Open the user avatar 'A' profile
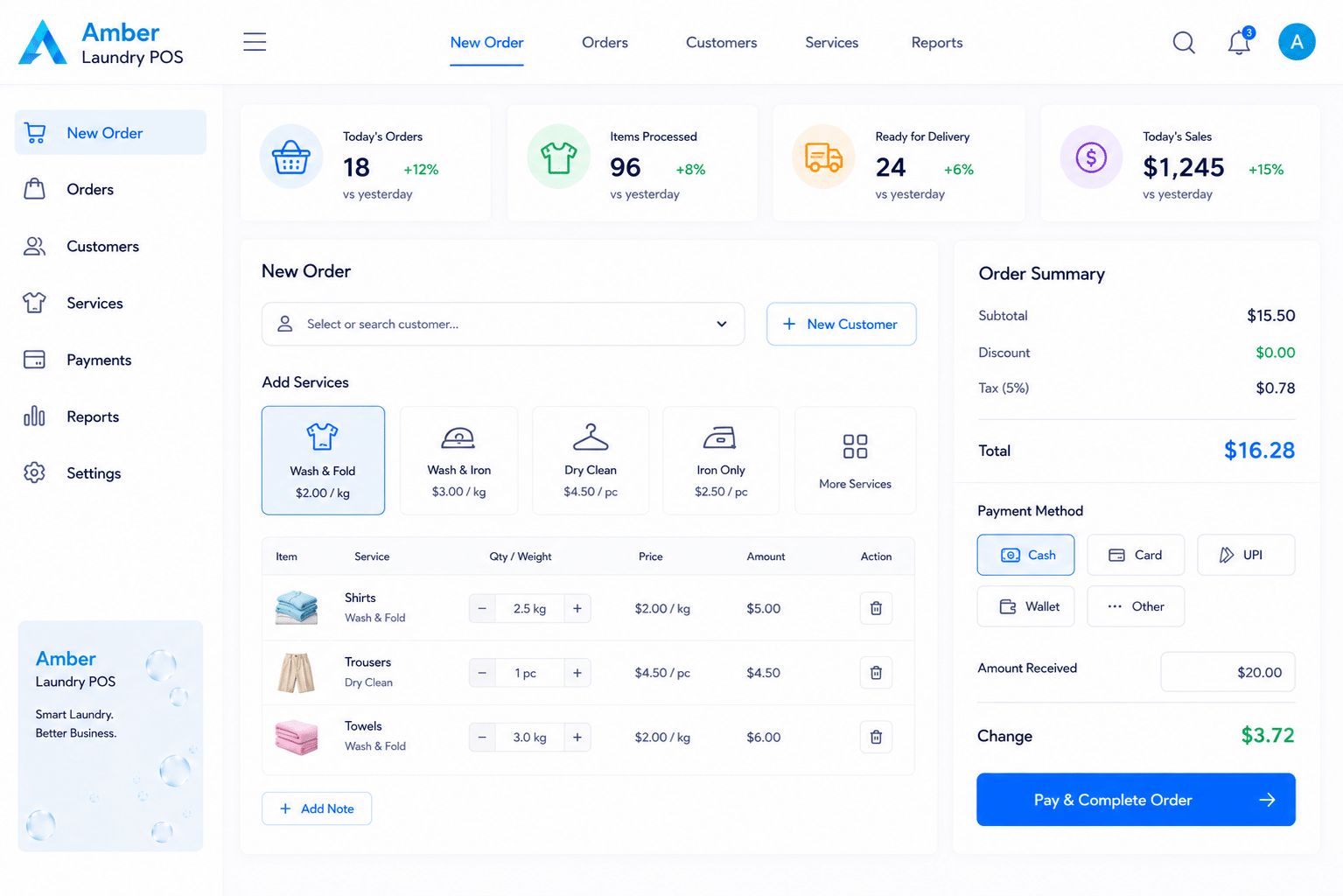1343x896 pixels. point(1297,41)
